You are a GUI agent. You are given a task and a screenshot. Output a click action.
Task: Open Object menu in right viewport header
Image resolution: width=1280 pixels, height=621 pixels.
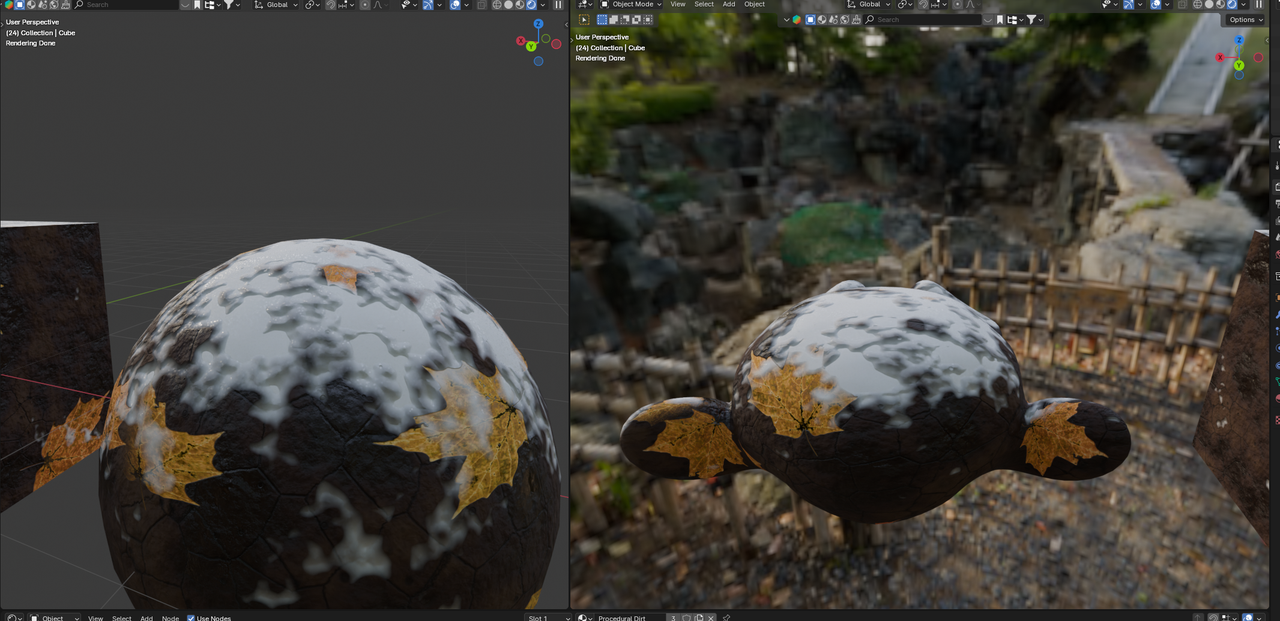755,5
